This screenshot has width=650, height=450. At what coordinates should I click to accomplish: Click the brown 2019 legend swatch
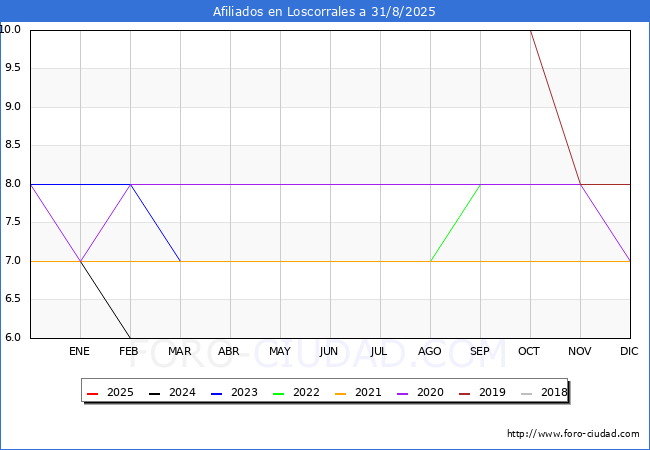pos(464,393)
